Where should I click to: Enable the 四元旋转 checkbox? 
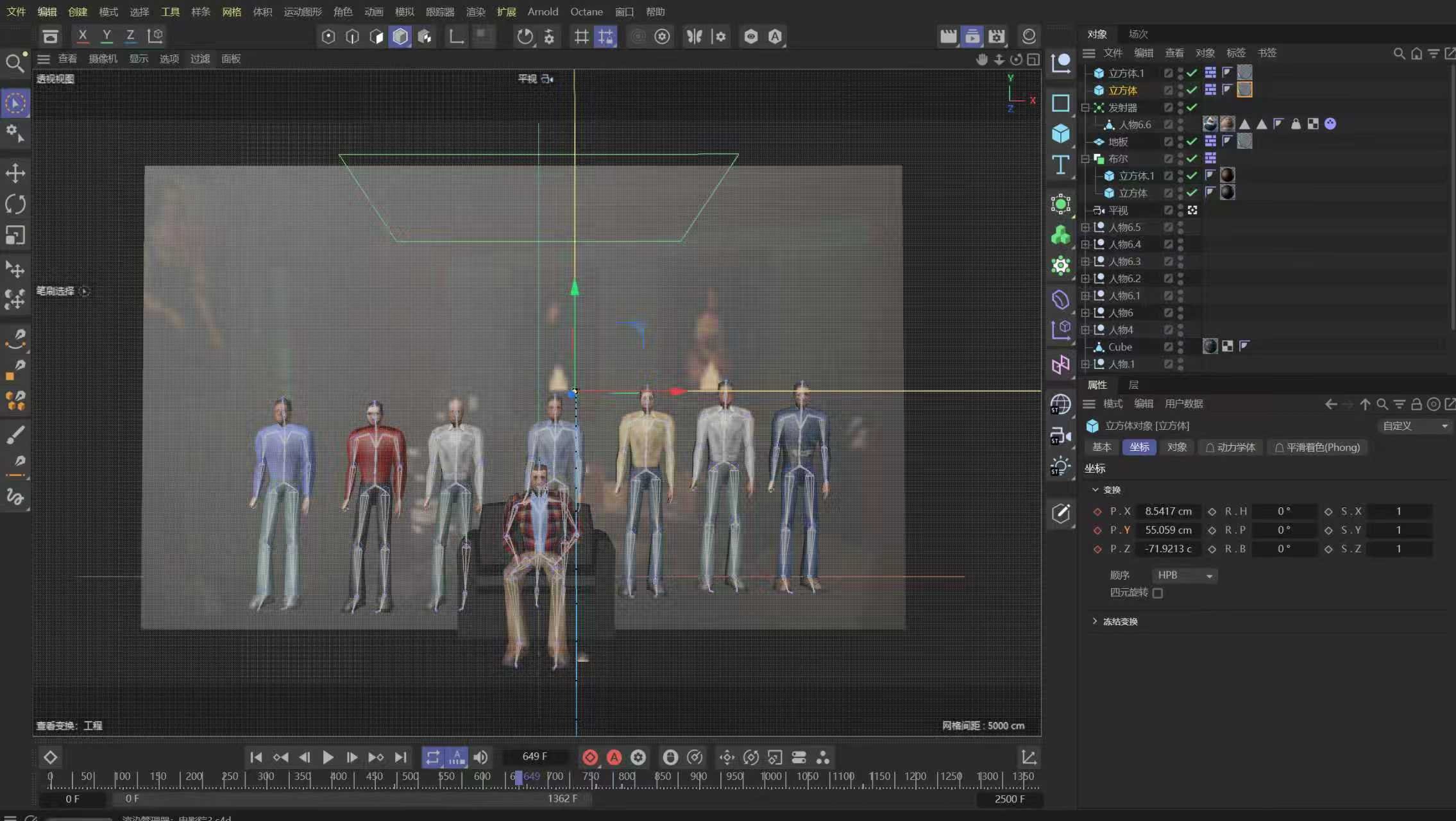1158,593
